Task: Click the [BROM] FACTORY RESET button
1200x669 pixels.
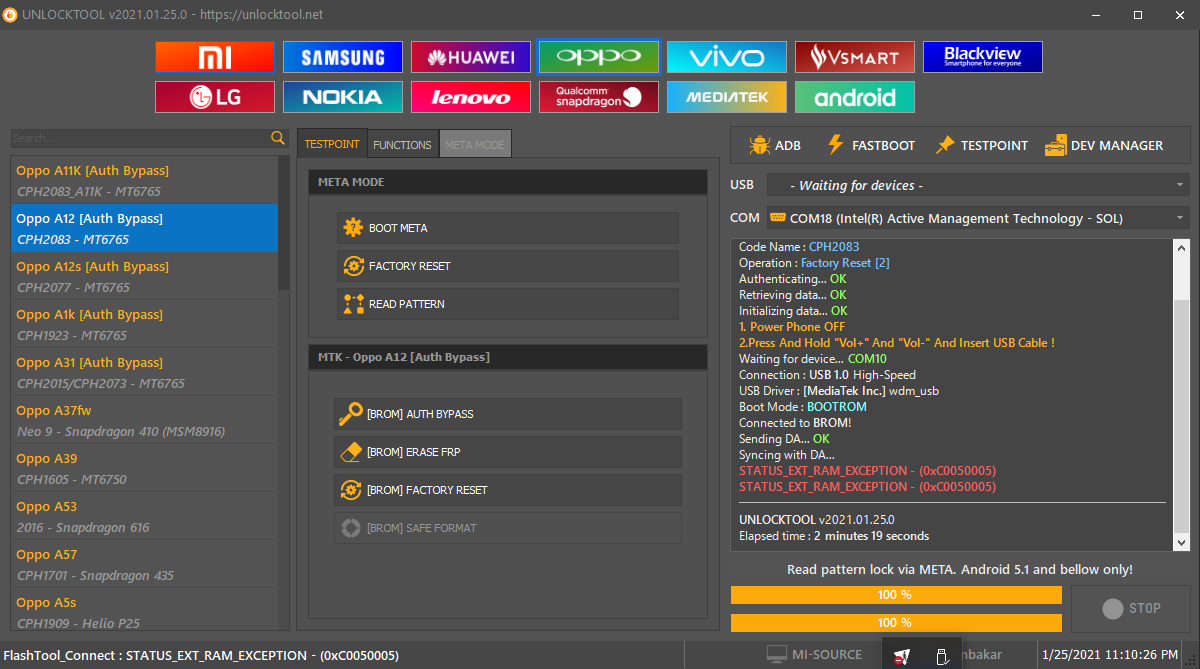Action: pos(508,490)
